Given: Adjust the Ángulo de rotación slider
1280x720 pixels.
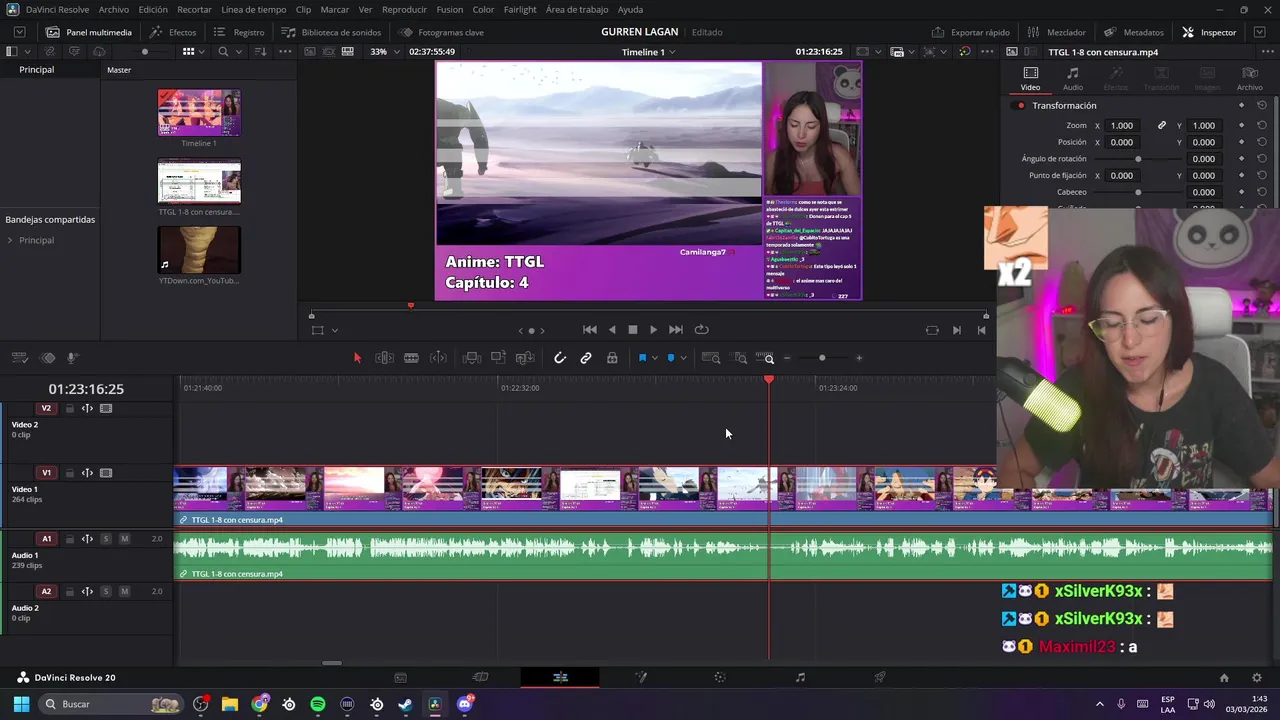Looking at the screenshot, I should (1138, 159).
